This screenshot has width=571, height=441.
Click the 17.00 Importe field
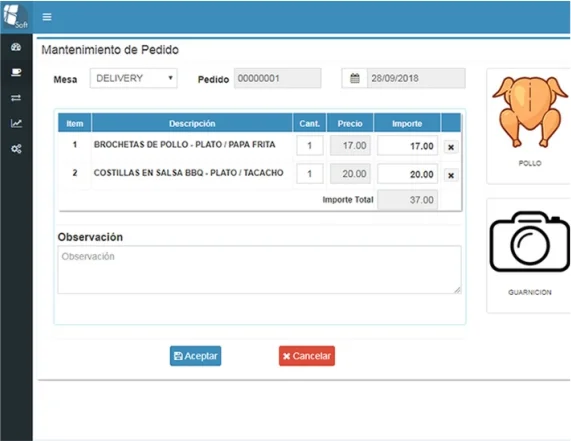point(407,146)
